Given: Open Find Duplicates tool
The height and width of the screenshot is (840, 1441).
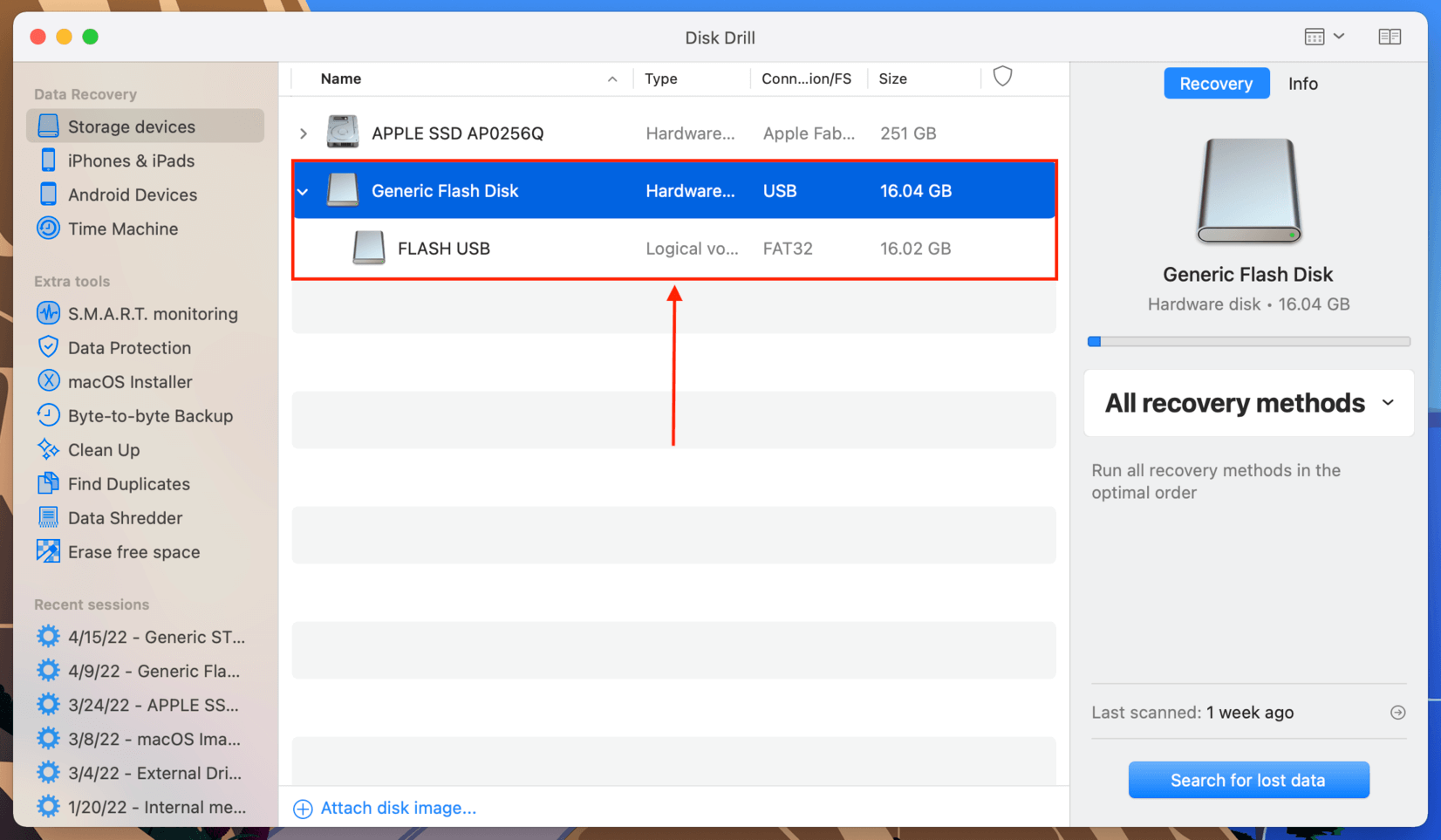Looking at the screenshot, I should (128, 483).
